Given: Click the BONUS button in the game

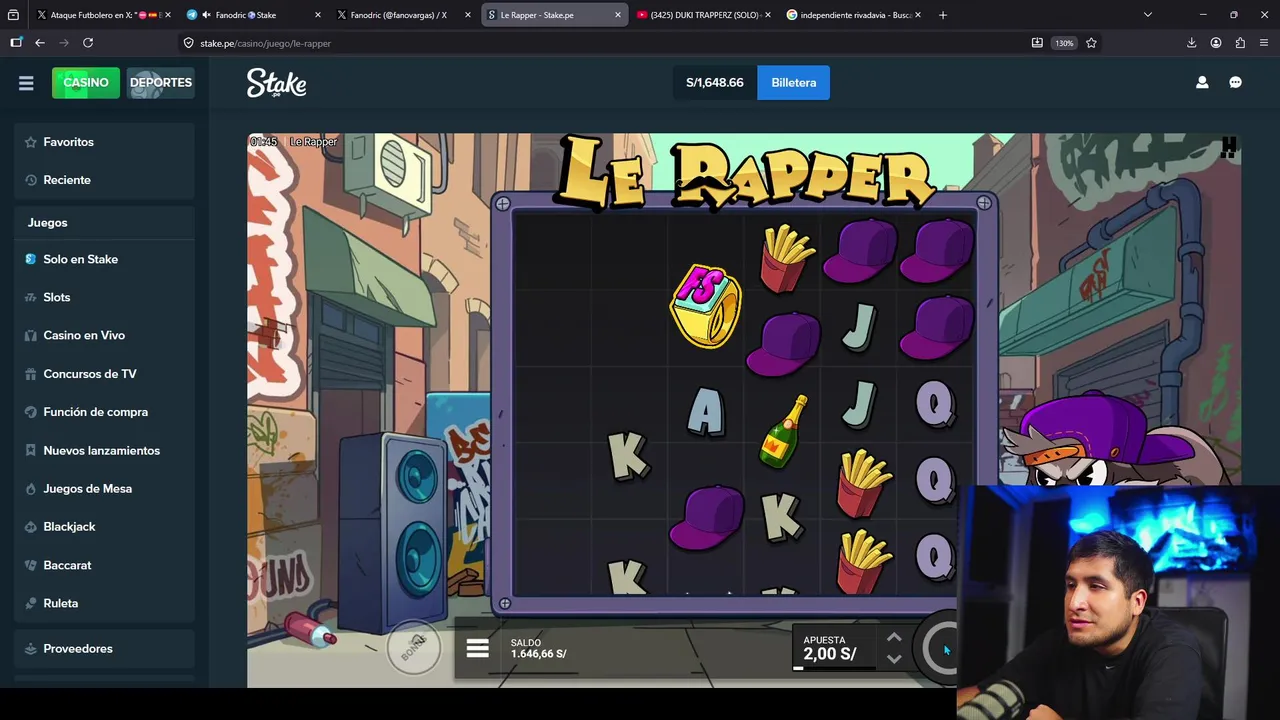Looking at the screenshot, I should [414, 648].
